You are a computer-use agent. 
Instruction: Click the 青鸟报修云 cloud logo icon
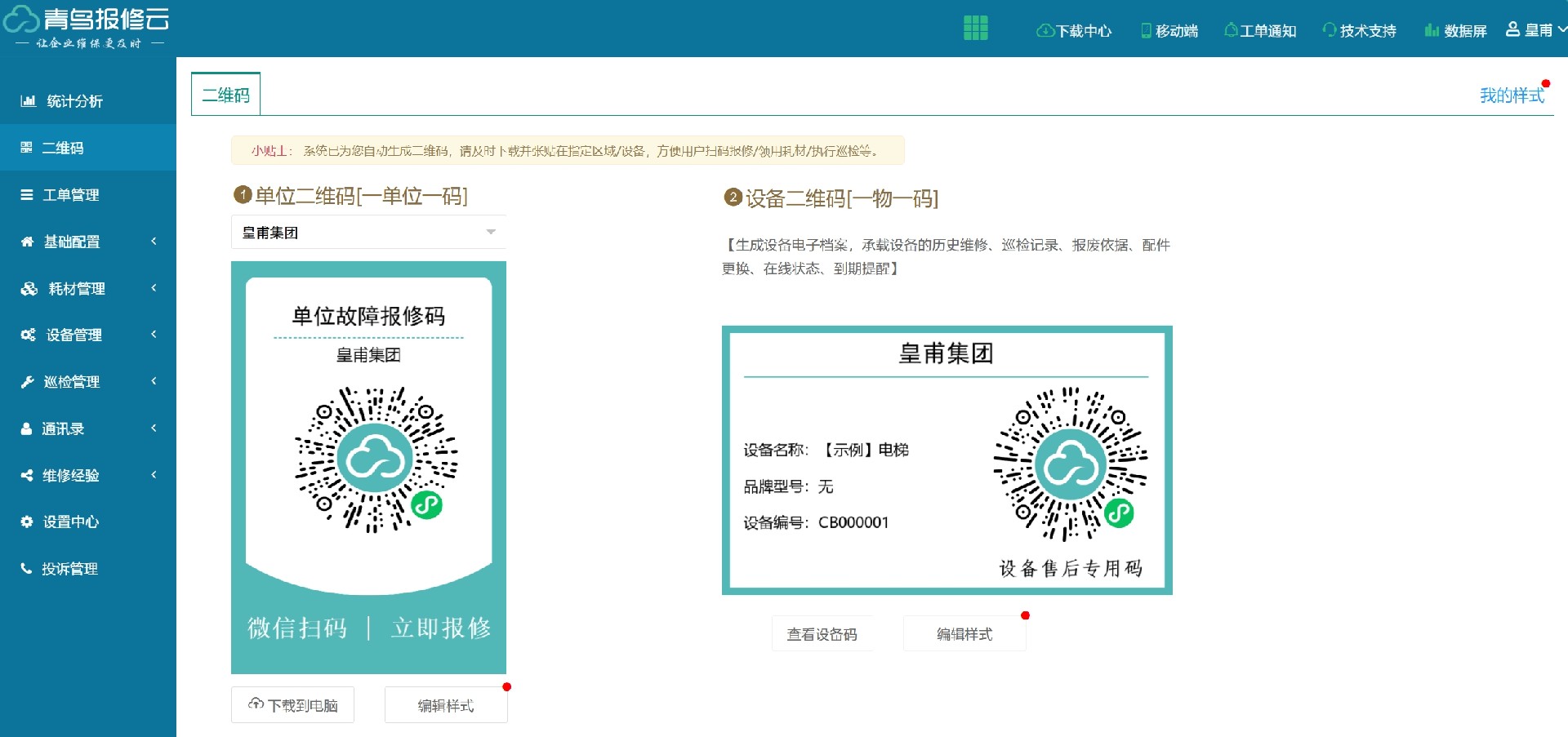21,19
